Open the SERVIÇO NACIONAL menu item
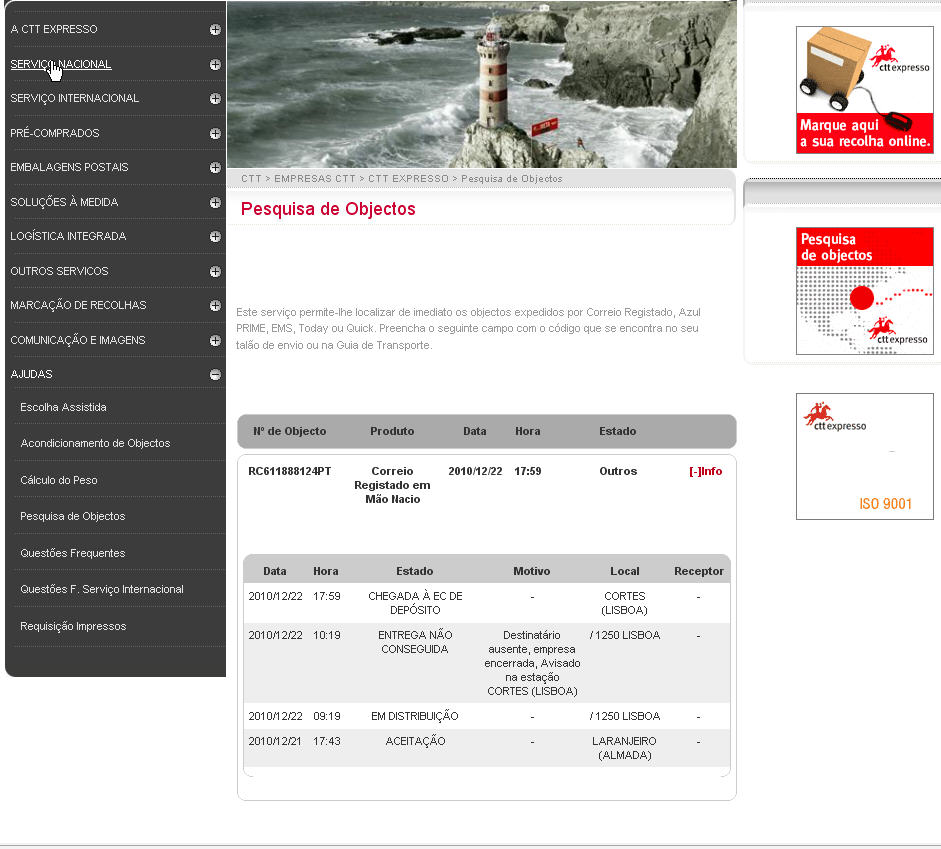The image size is (941, 849). point(61,64)
